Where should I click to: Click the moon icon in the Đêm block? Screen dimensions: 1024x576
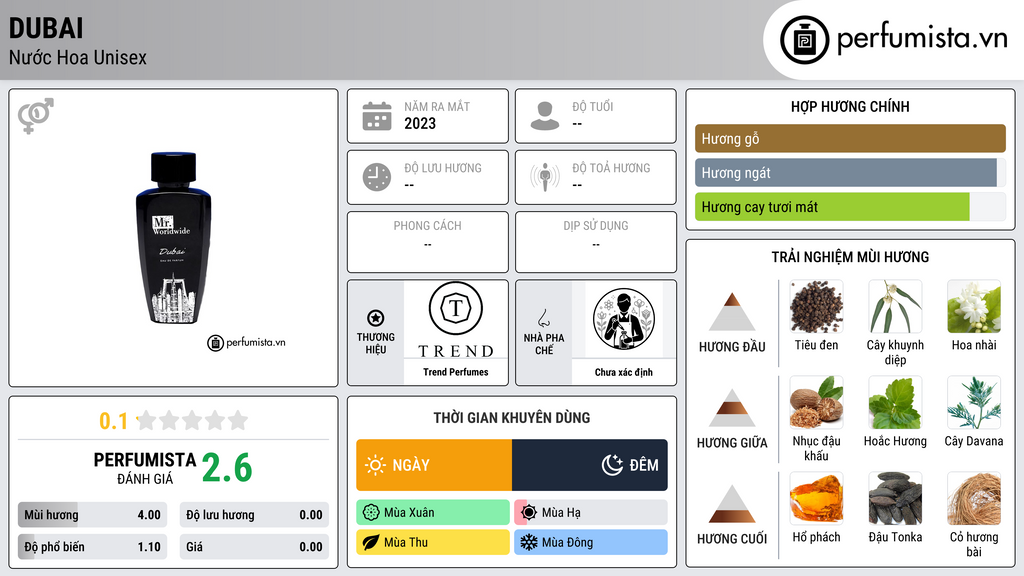[612, 465]
